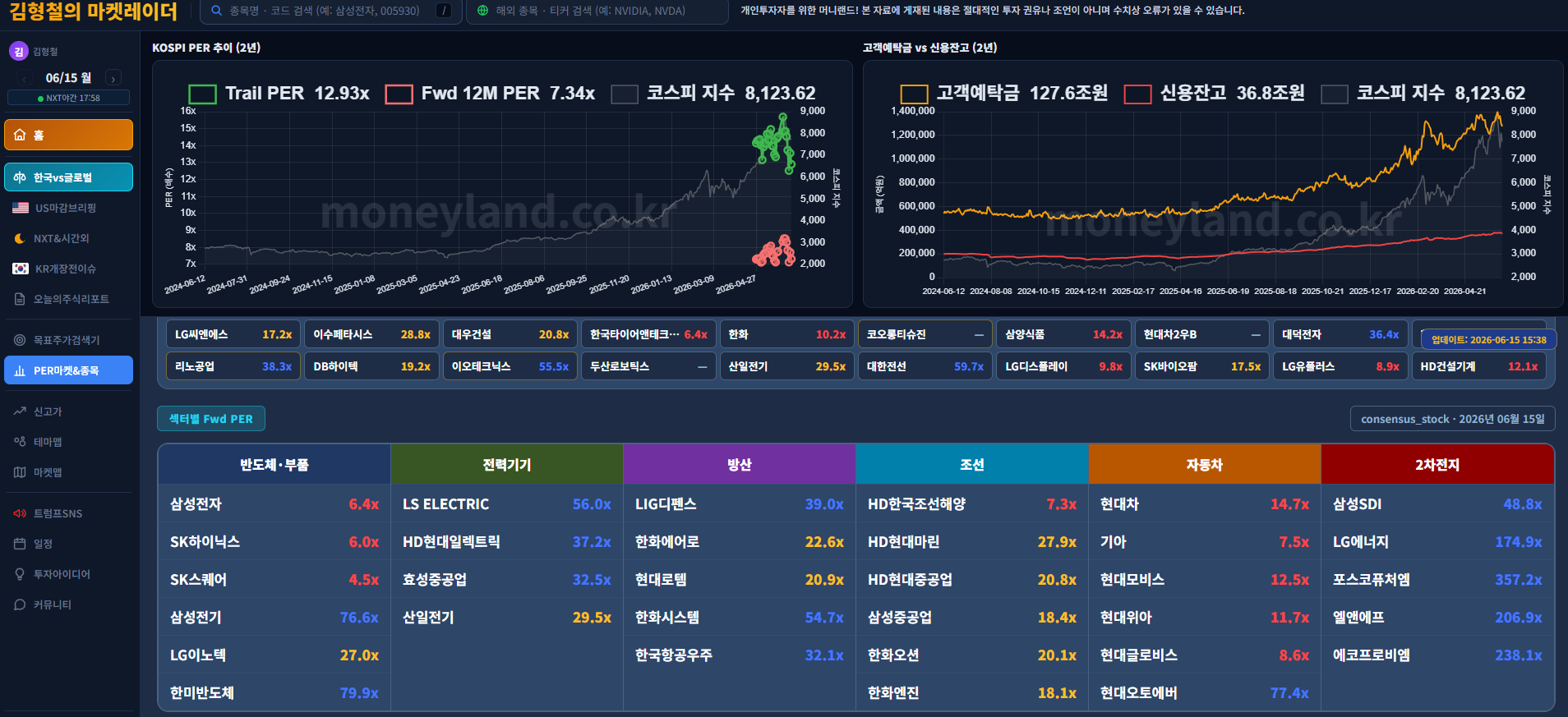Viewport: 1568px width, 717px height.
Task: Click the NXT야간 17:58 status badge
Action: click(69, 98)
